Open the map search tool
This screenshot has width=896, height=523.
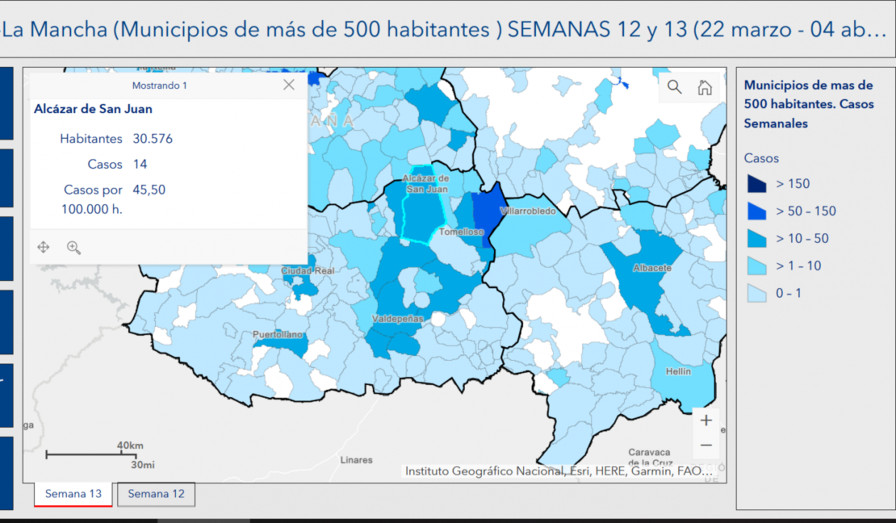pos(674,87)
